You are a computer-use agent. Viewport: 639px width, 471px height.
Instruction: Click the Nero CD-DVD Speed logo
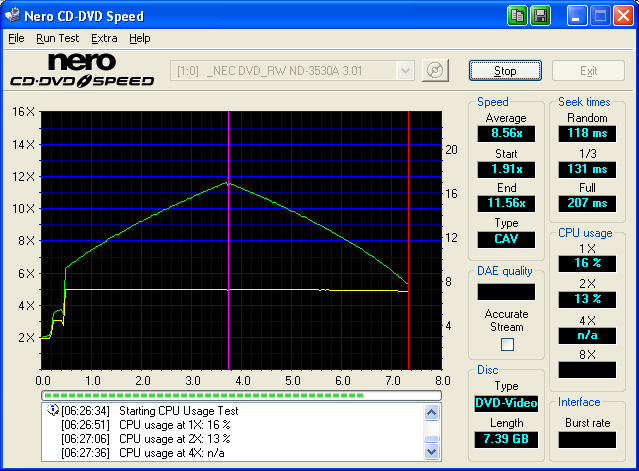pos(81,71)
